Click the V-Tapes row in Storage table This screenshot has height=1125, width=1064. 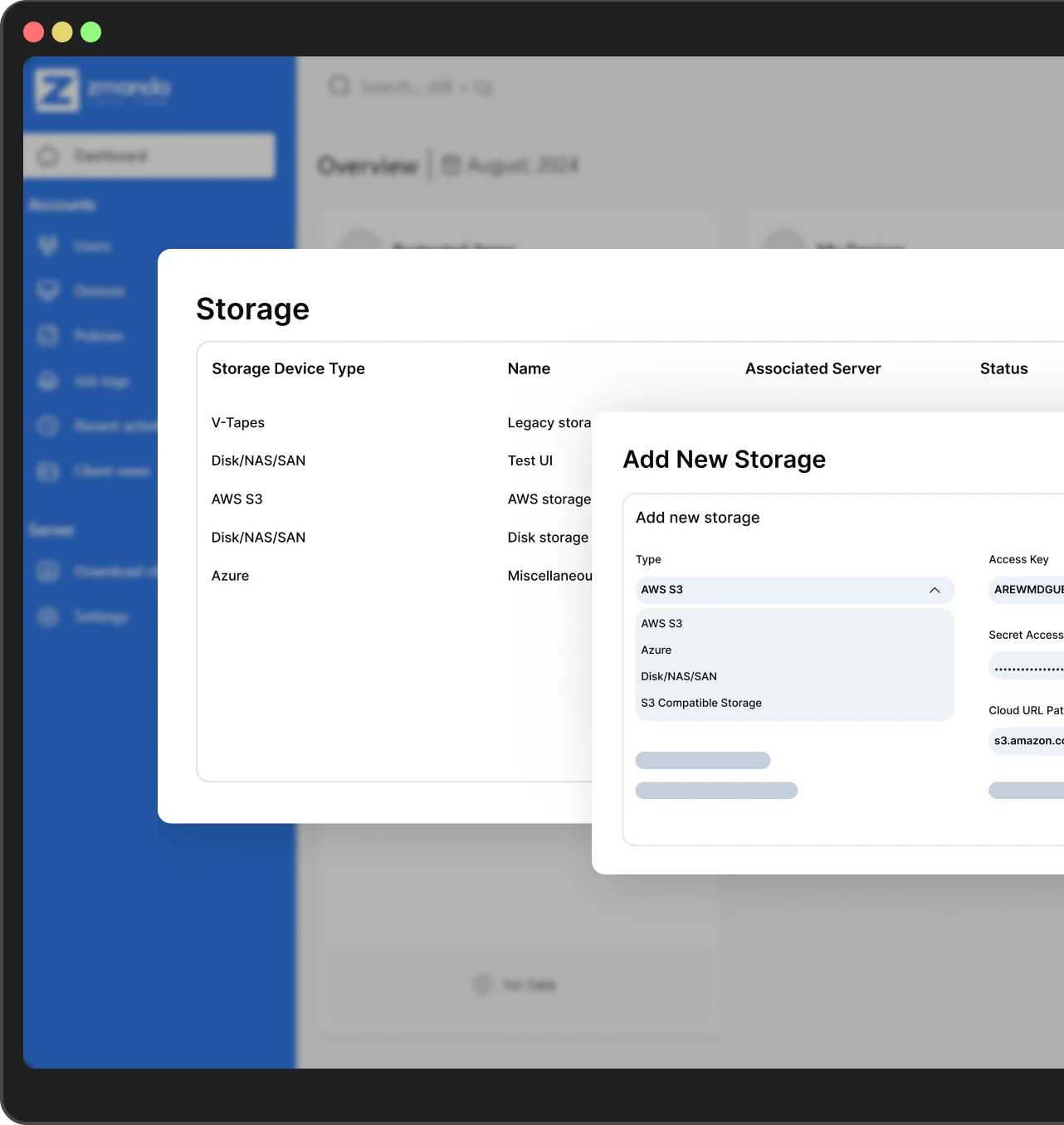coord(238,422)
